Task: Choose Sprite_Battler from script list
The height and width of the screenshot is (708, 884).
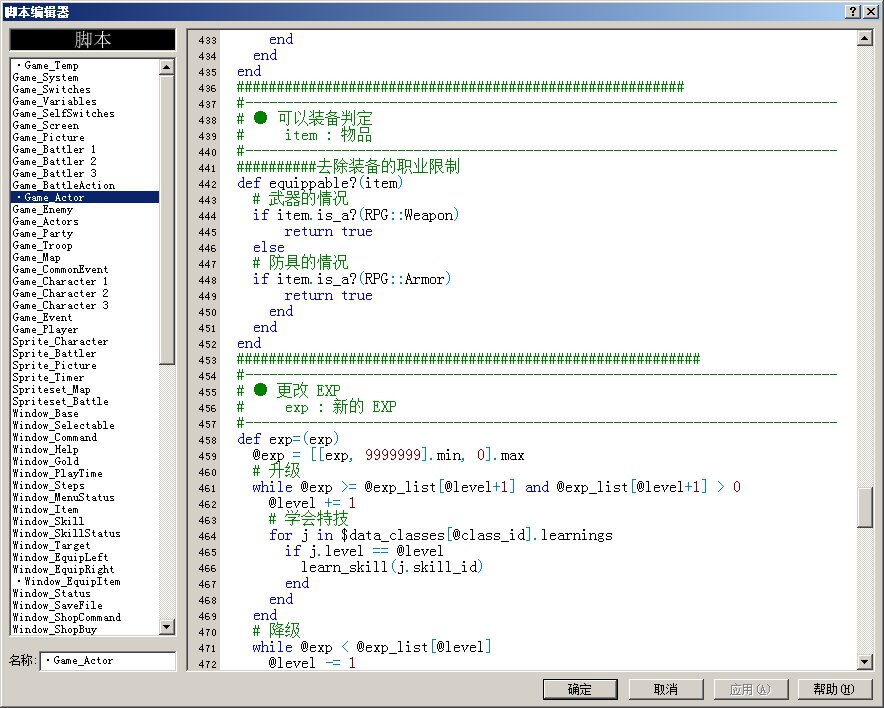Action: coord(85,353)
